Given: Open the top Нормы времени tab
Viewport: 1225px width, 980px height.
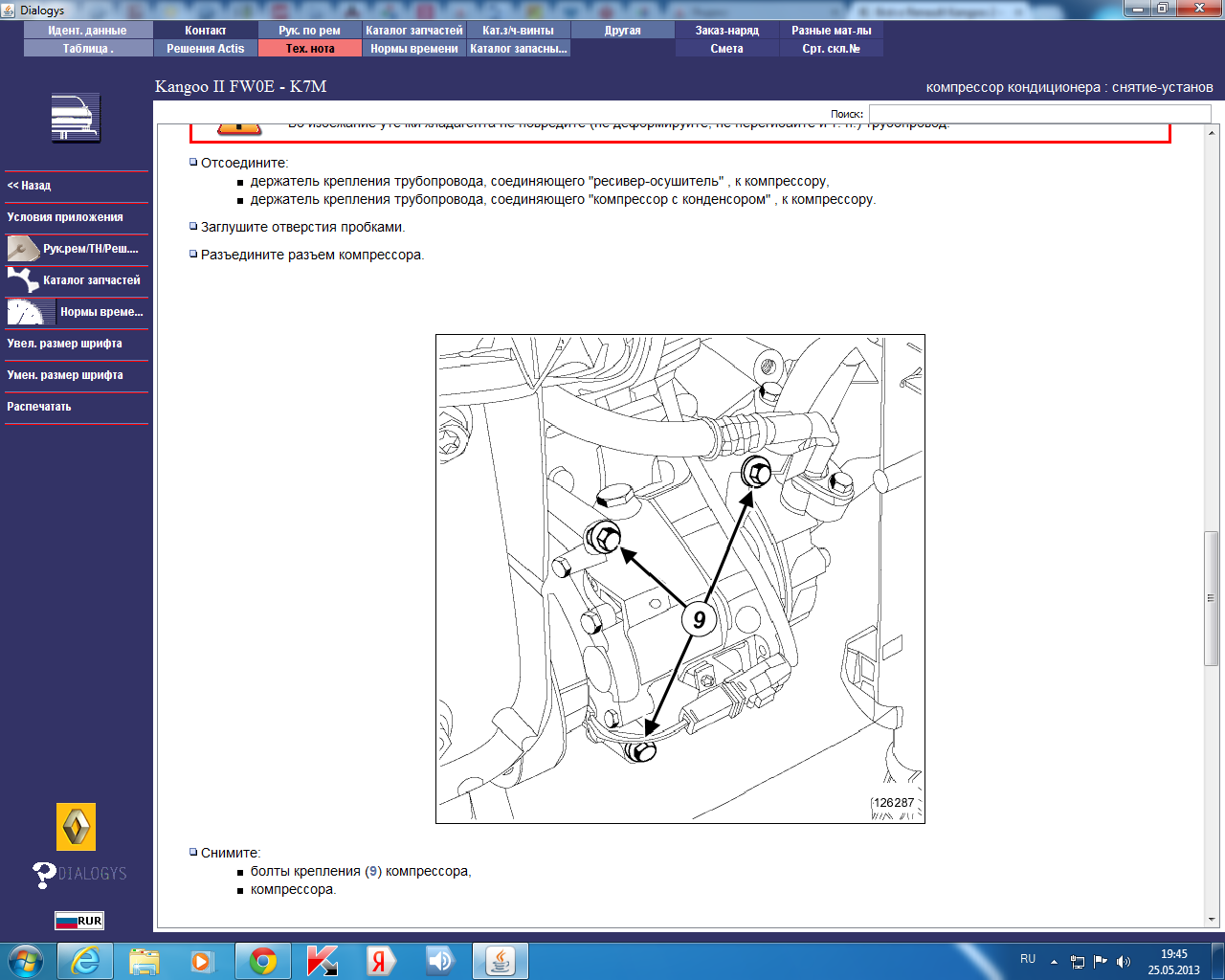Looking at the screenshot, I should click(x=414, y=49).
